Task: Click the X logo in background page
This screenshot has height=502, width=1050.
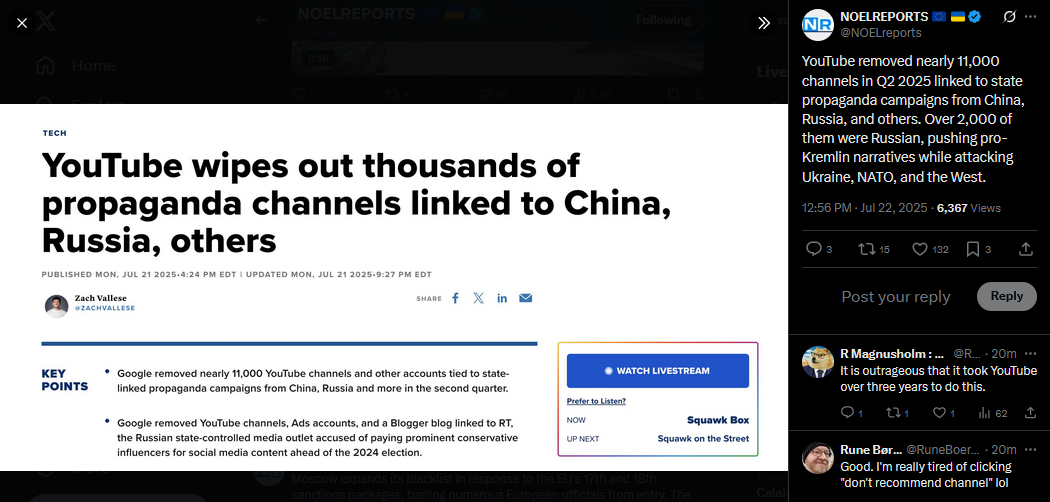Action: point(46,22)
